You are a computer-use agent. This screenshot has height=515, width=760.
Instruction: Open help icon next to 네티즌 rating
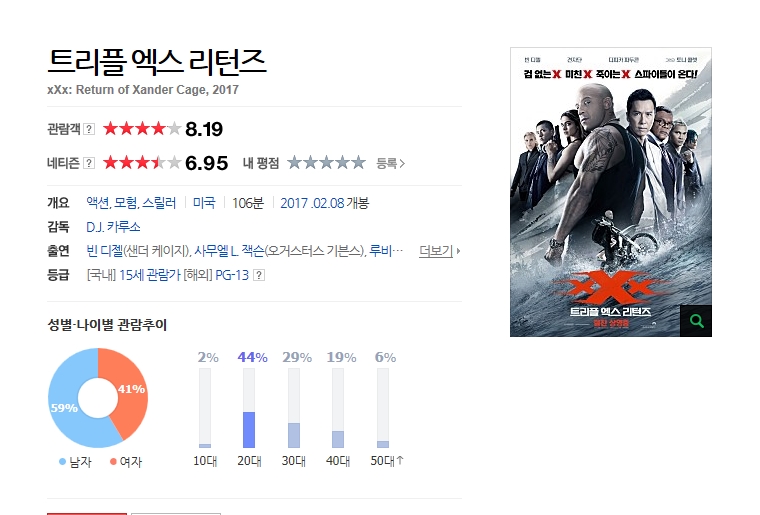[x=89, y=163]
